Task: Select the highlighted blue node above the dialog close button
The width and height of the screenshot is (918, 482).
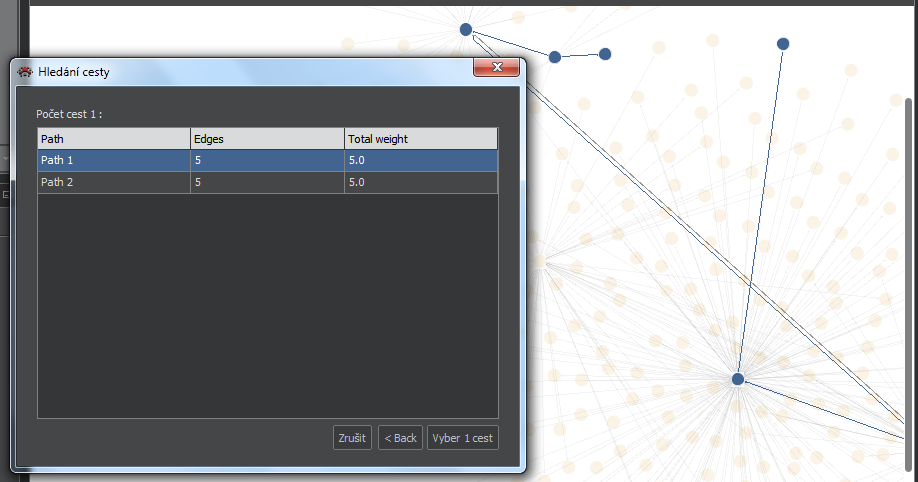Action: [x=465, y=29]
